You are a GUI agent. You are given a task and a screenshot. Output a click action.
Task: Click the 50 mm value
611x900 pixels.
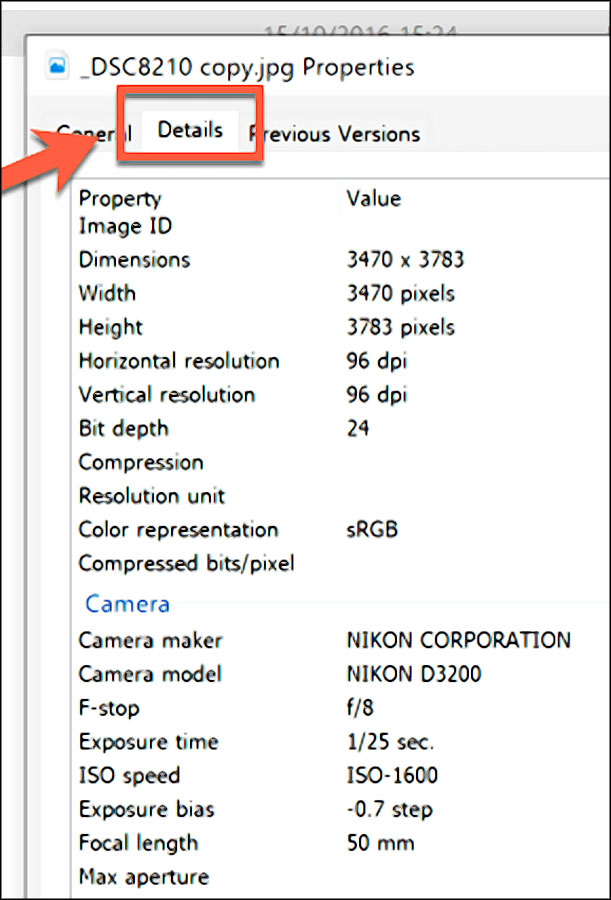click(x=380, y=844)
